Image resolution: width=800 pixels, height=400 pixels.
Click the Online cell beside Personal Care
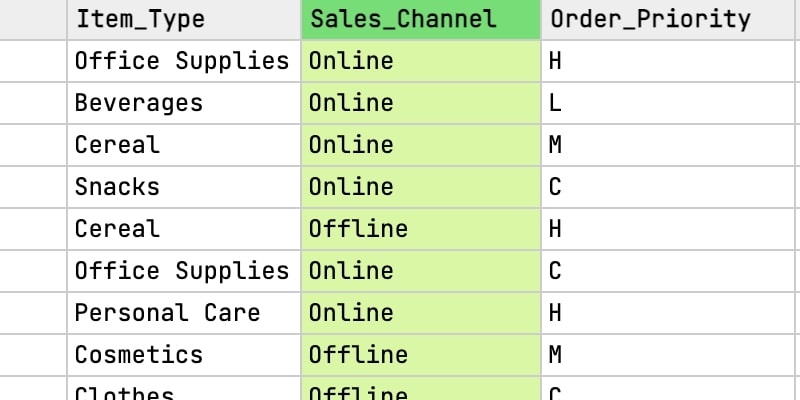click(x=421, y=313)
